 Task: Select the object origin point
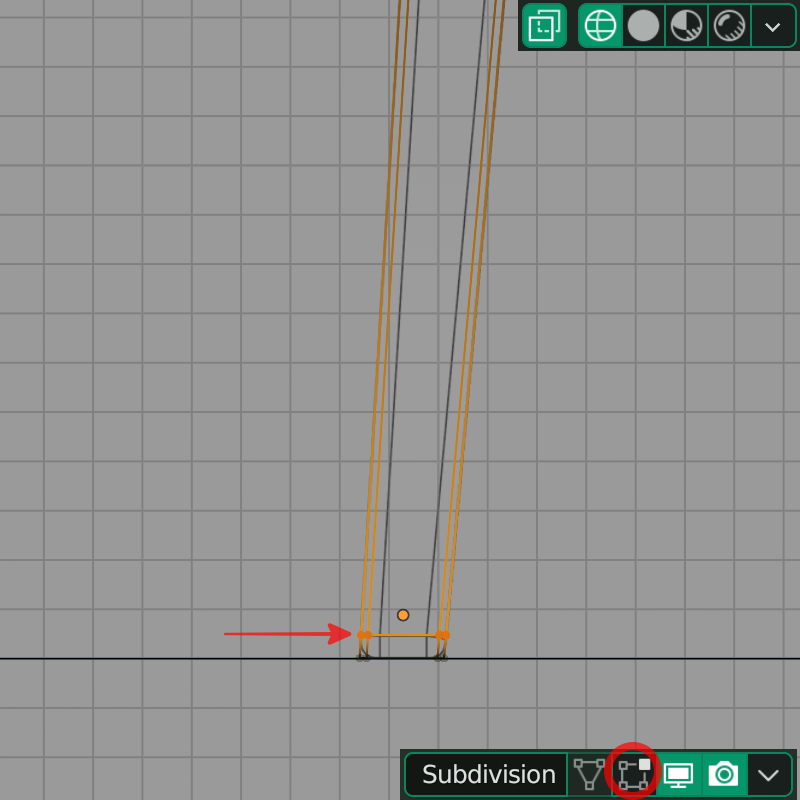click(x=403, y=615)
